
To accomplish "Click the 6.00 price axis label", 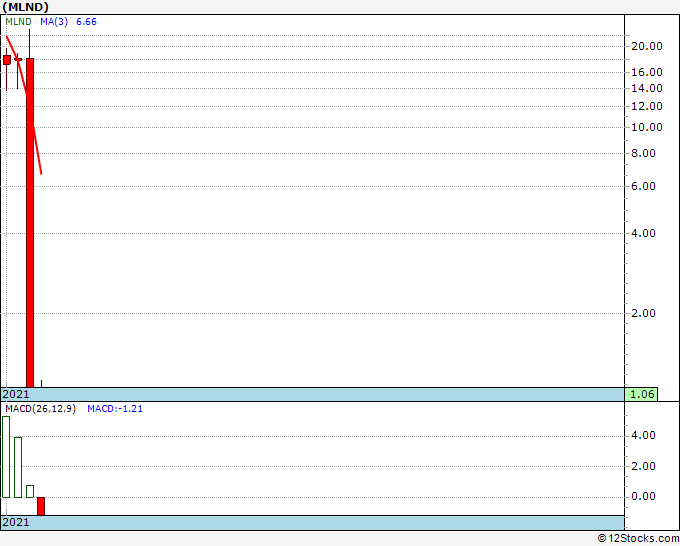I will click(x=643, y=186).
